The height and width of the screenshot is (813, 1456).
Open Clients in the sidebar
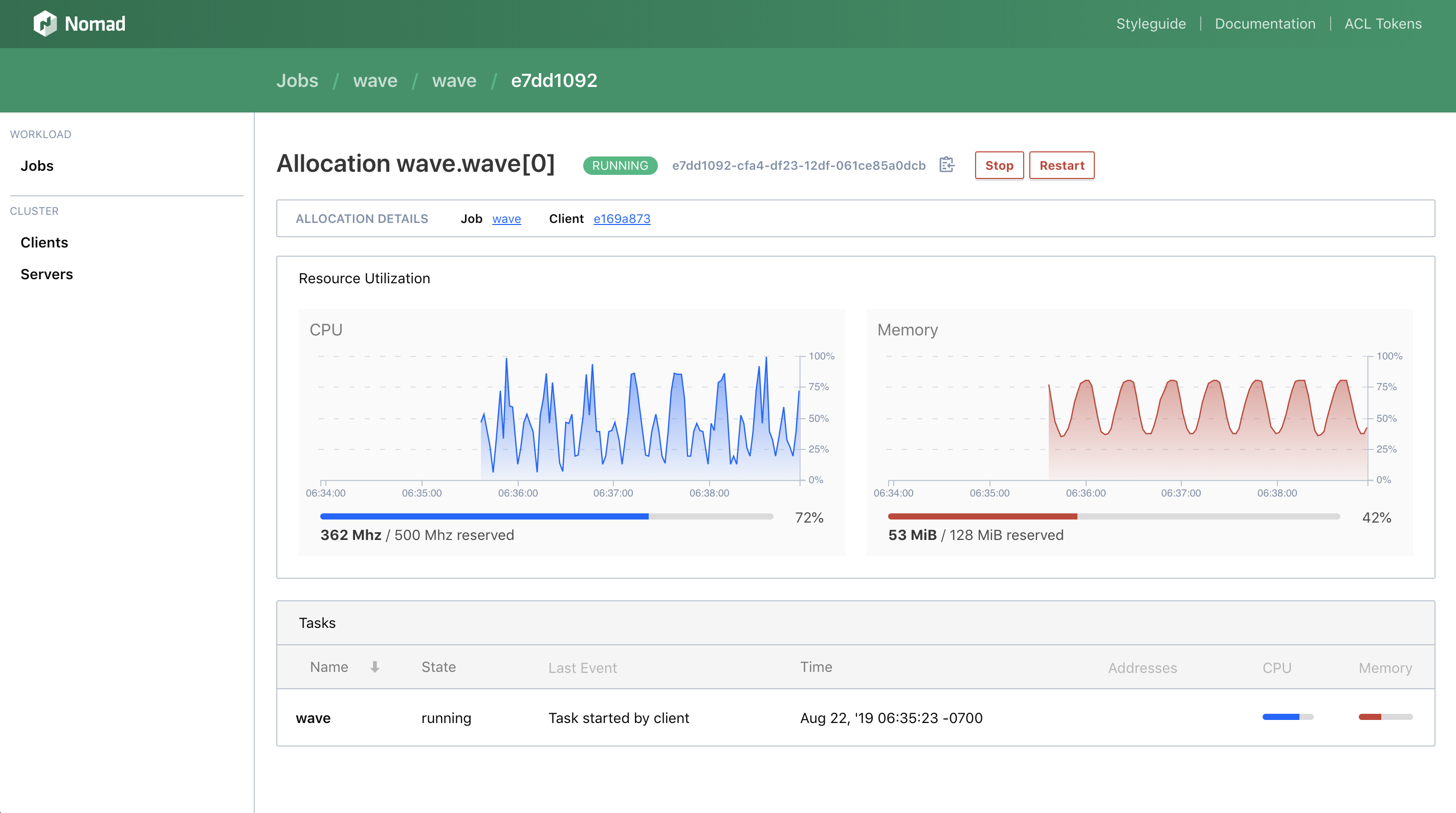click(x=44, y=242)
